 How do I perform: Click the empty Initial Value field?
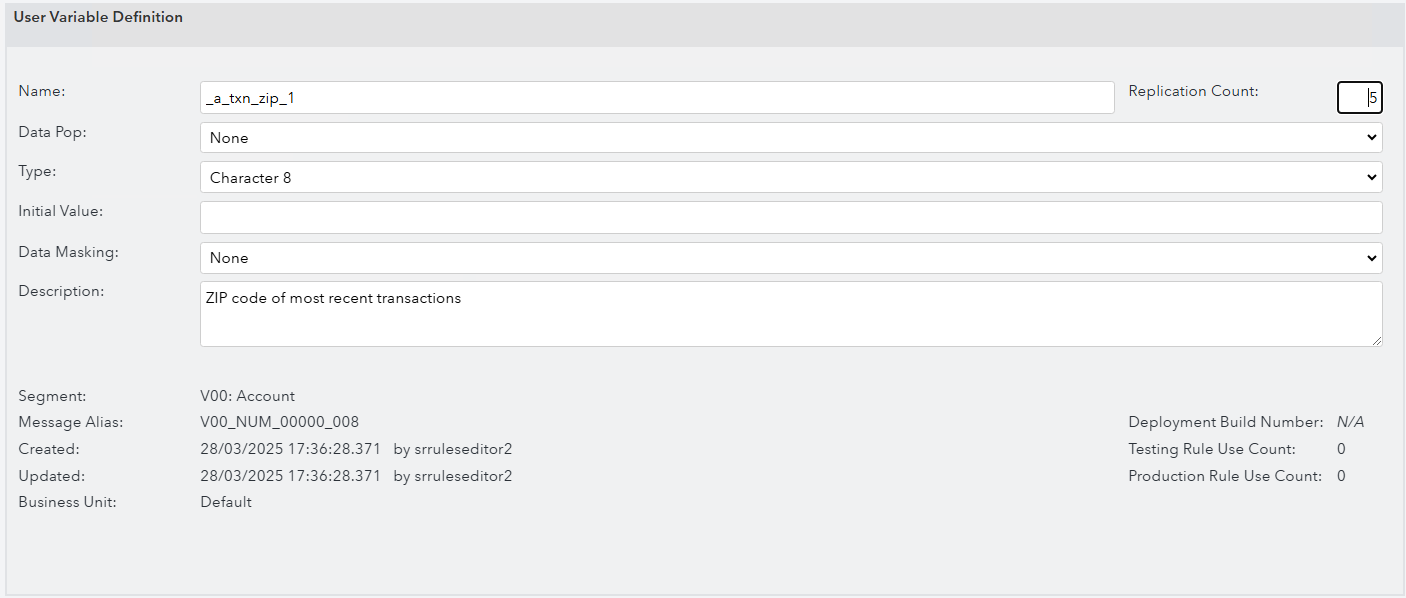pyautogui.click(x=790, y=217)
